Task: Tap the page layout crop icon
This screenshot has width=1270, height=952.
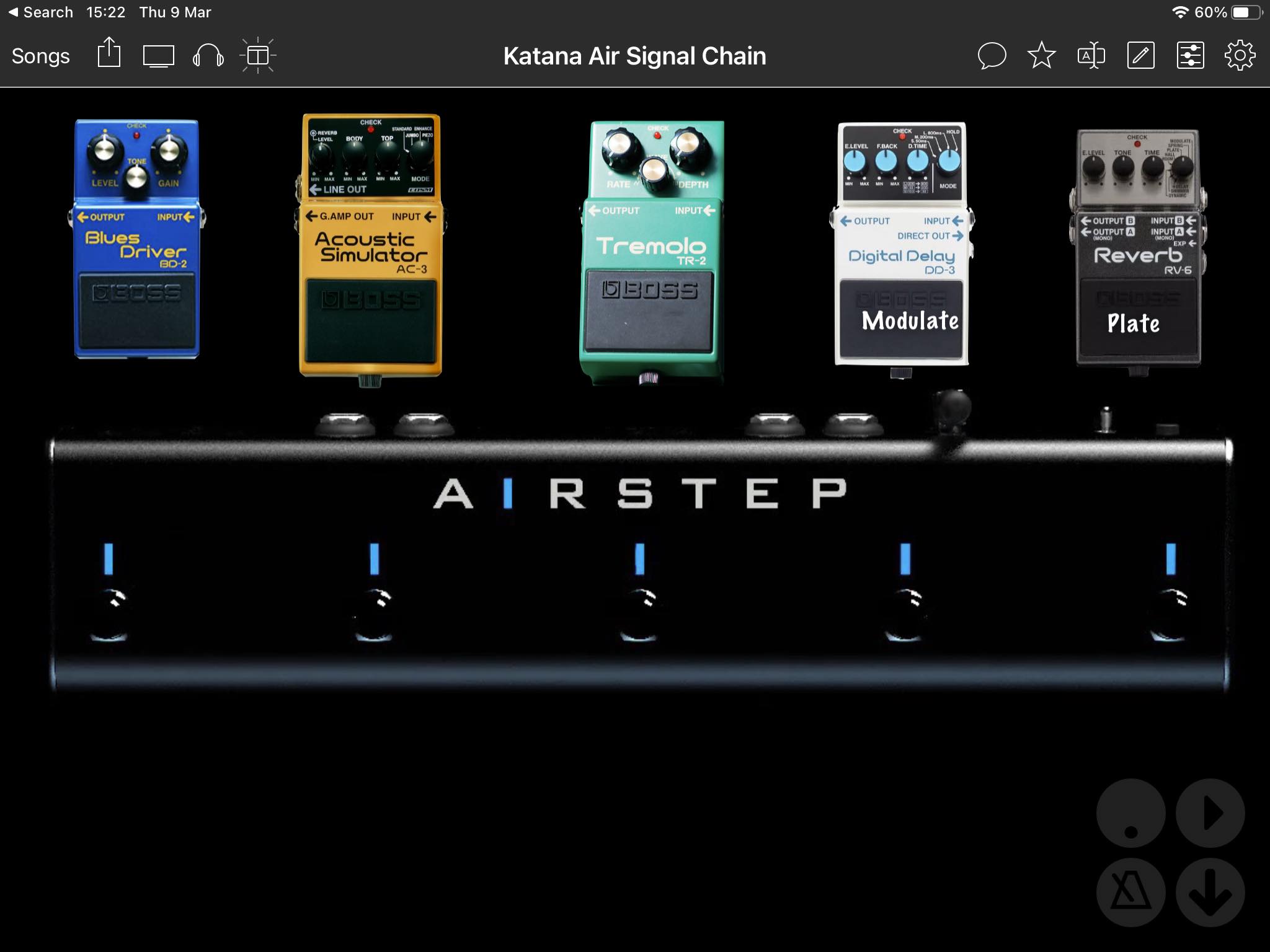Action: click(x=258, y=56)
